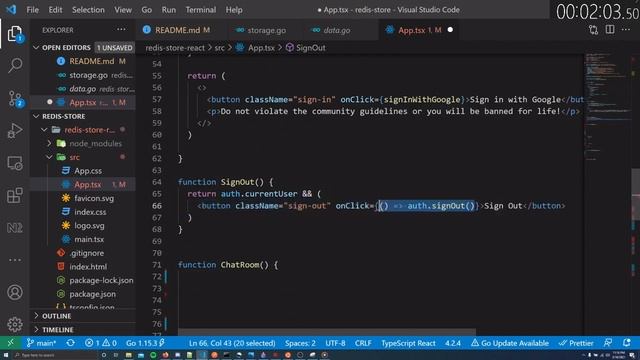Open the Edit menu
Viewport: 640px width, 360px height.
(x=55, y=10)
